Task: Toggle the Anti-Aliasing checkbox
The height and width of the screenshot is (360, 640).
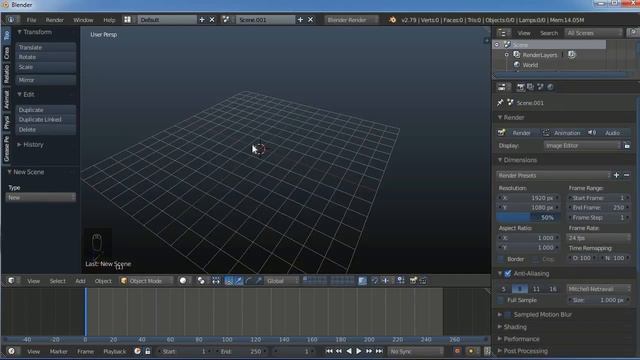Action: pyautogui.click(x=507, y=273)
